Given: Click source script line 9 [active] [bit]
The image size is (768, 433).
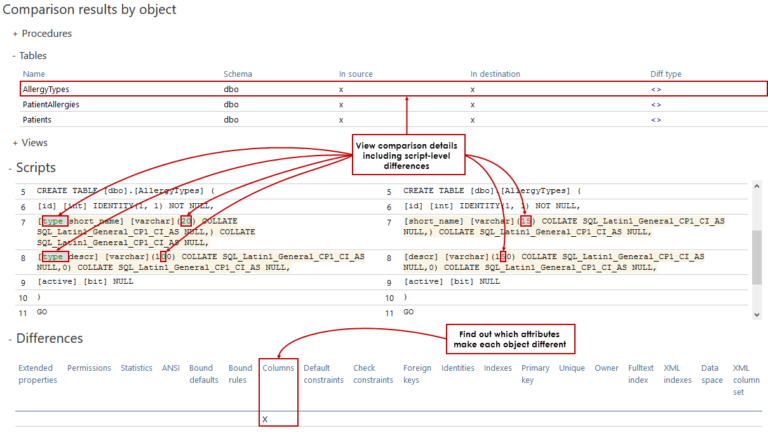Looking at the screenshot, I should (x=85, y=281).
